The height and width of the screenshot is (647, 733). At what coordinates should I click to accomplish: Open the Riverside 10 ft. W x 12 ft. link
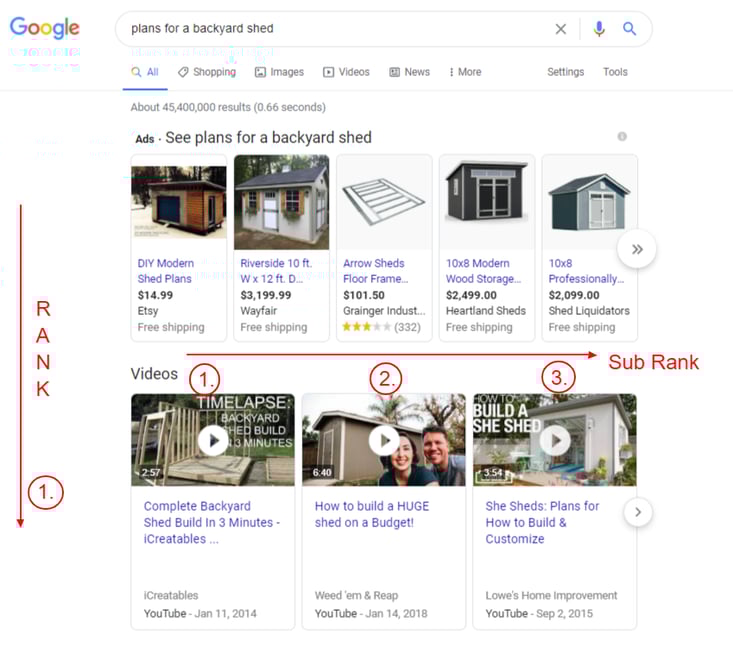[276, 271]
